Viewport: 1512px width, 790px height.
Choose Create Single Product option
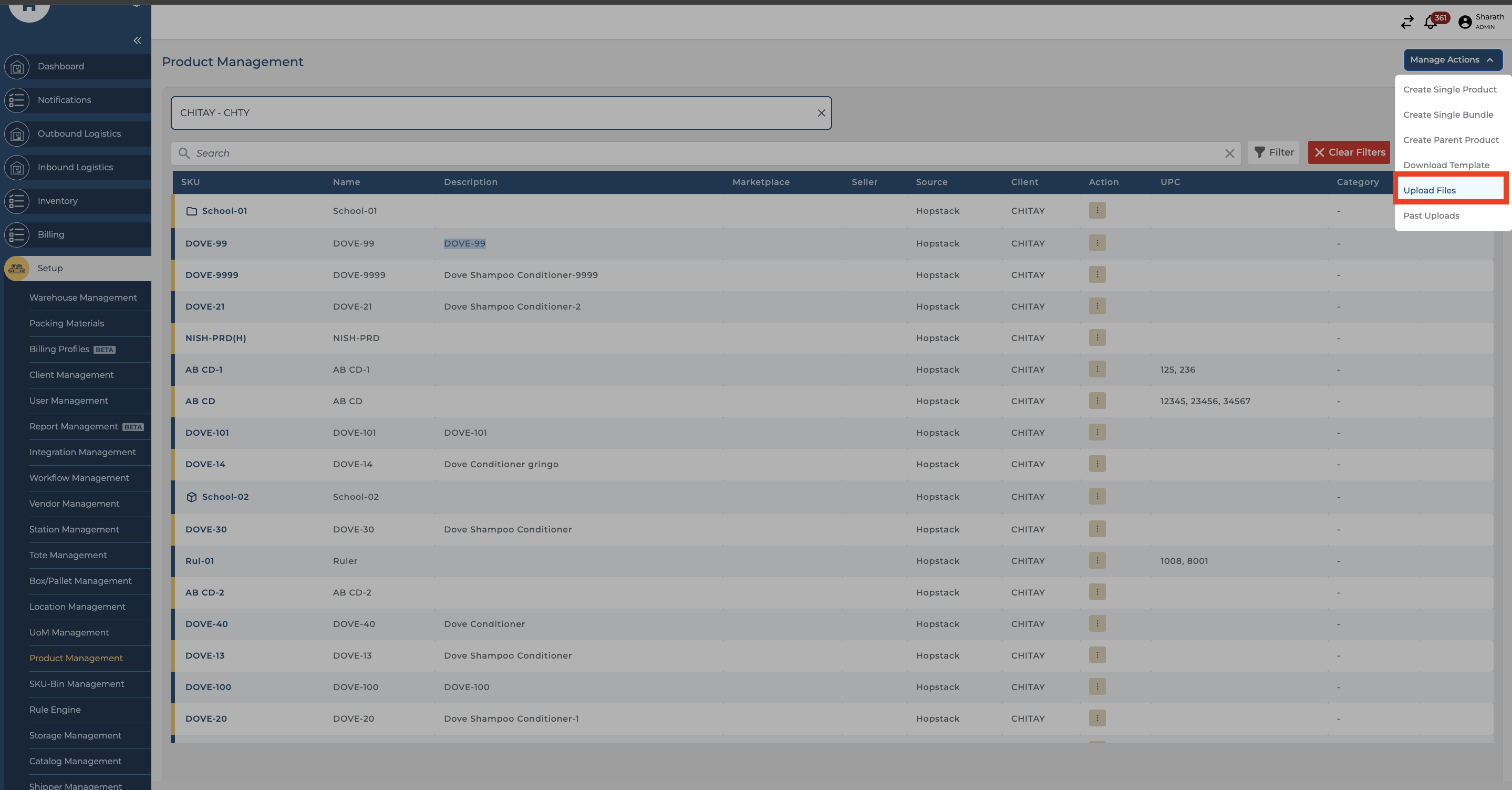pos(1449,89)
